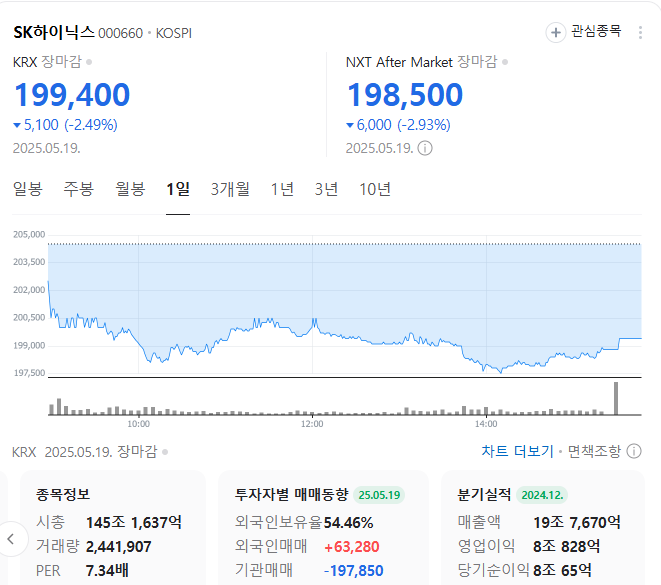Click 당기순이익 value 8조 65억
The image size is (661, 585).
562,571
